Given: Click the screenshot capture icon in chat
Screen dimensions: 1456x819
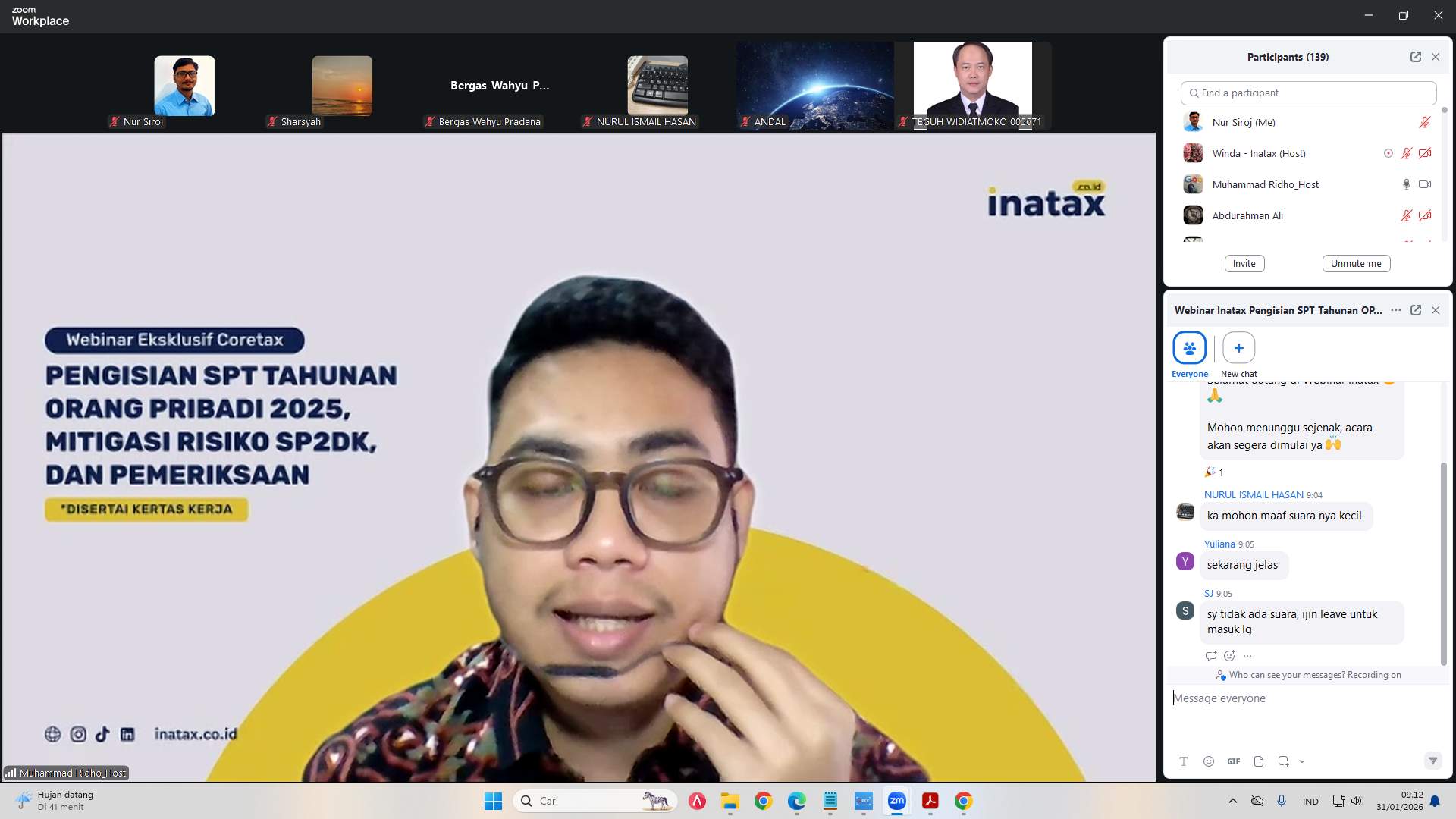Looking at the screenshot, I should pyautogui.click(x=1283, y=761).
